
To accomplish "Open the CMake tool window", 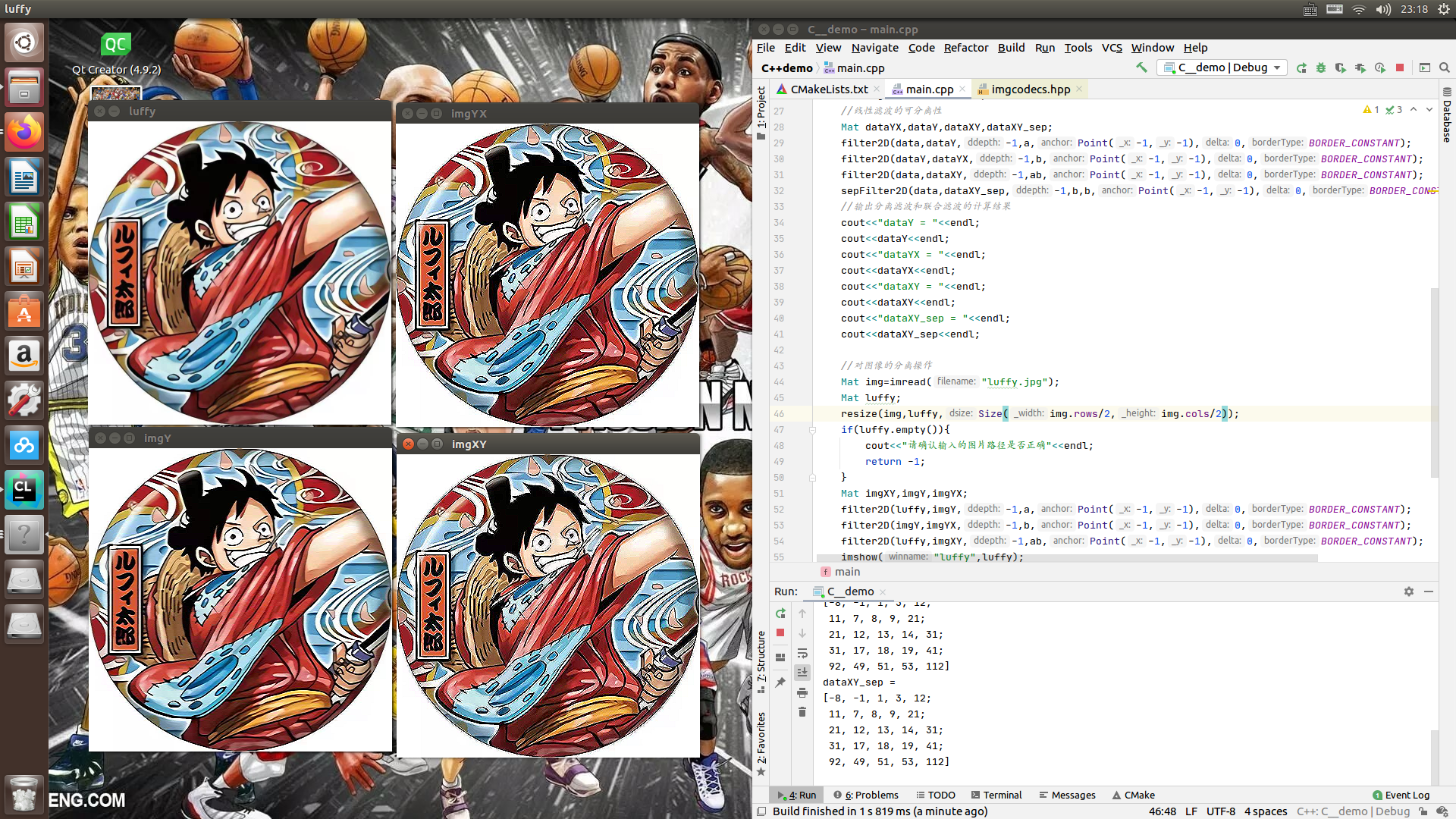I will point(1134,795).
